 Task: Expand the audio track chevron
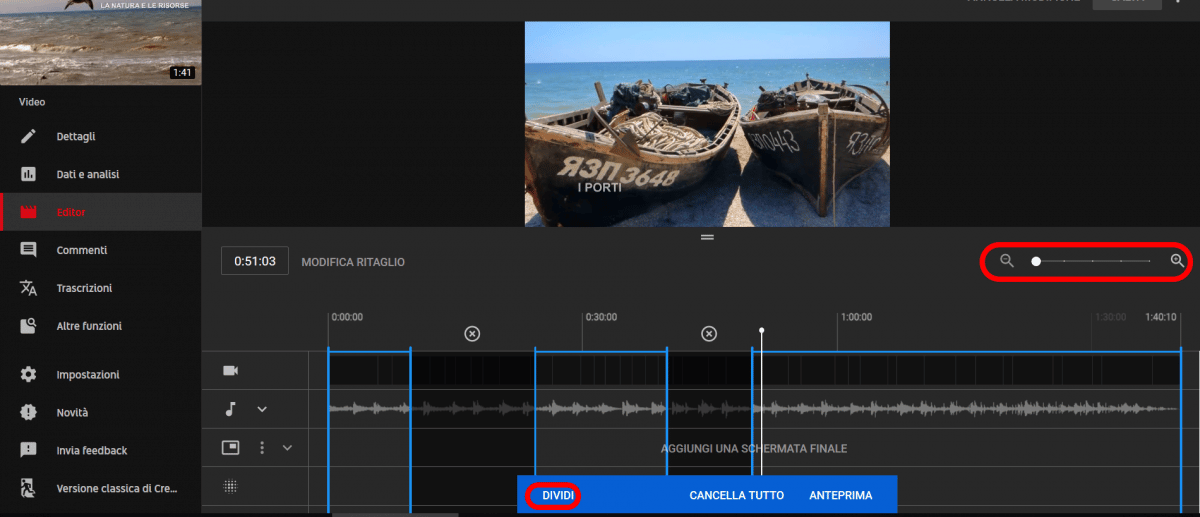coord(262,409)
